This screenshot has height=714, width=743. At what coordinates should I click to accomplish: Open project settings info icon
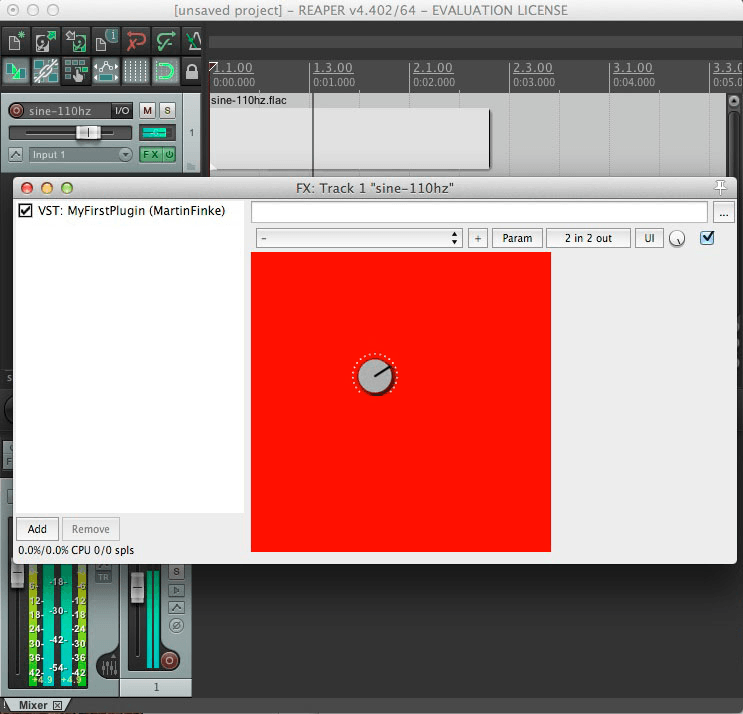105,41
